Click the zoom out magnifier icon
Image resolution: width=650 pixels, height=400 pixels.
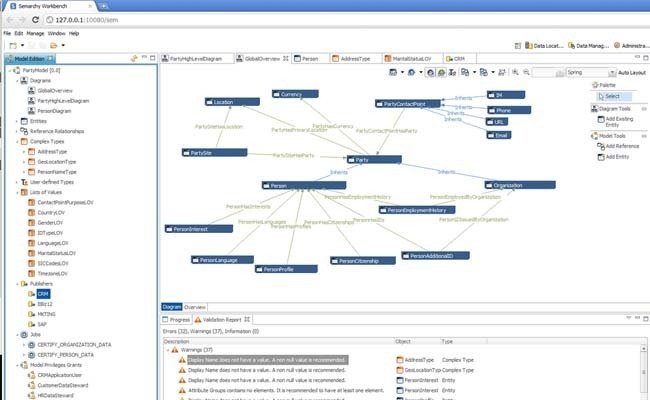tap(525, 73)
